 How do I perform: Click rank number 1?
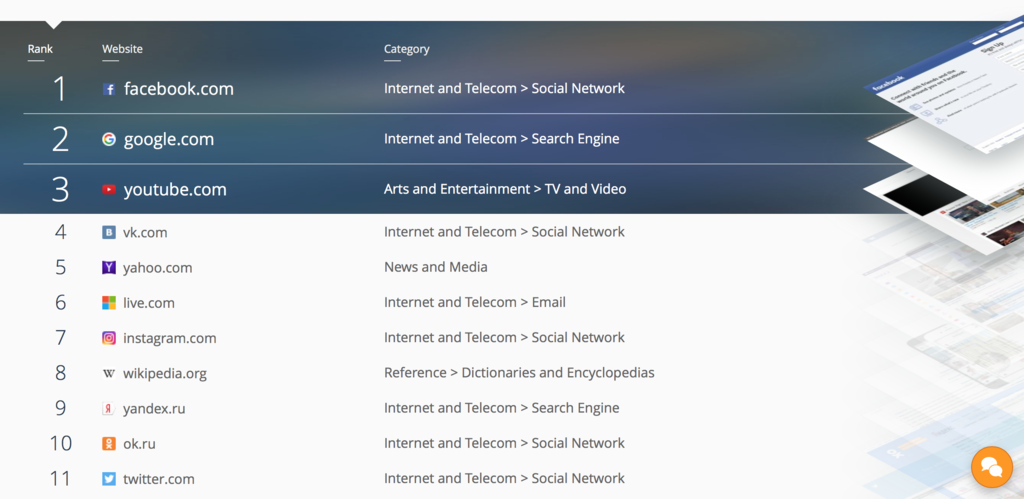[59, 89]
